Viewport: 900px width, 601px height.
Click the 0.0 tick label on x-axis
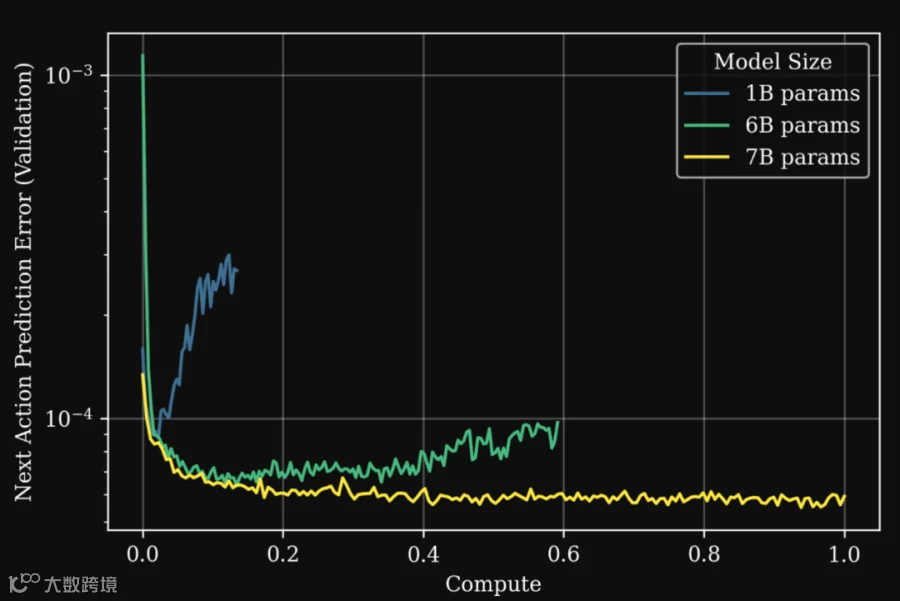(x=142, y=554)
